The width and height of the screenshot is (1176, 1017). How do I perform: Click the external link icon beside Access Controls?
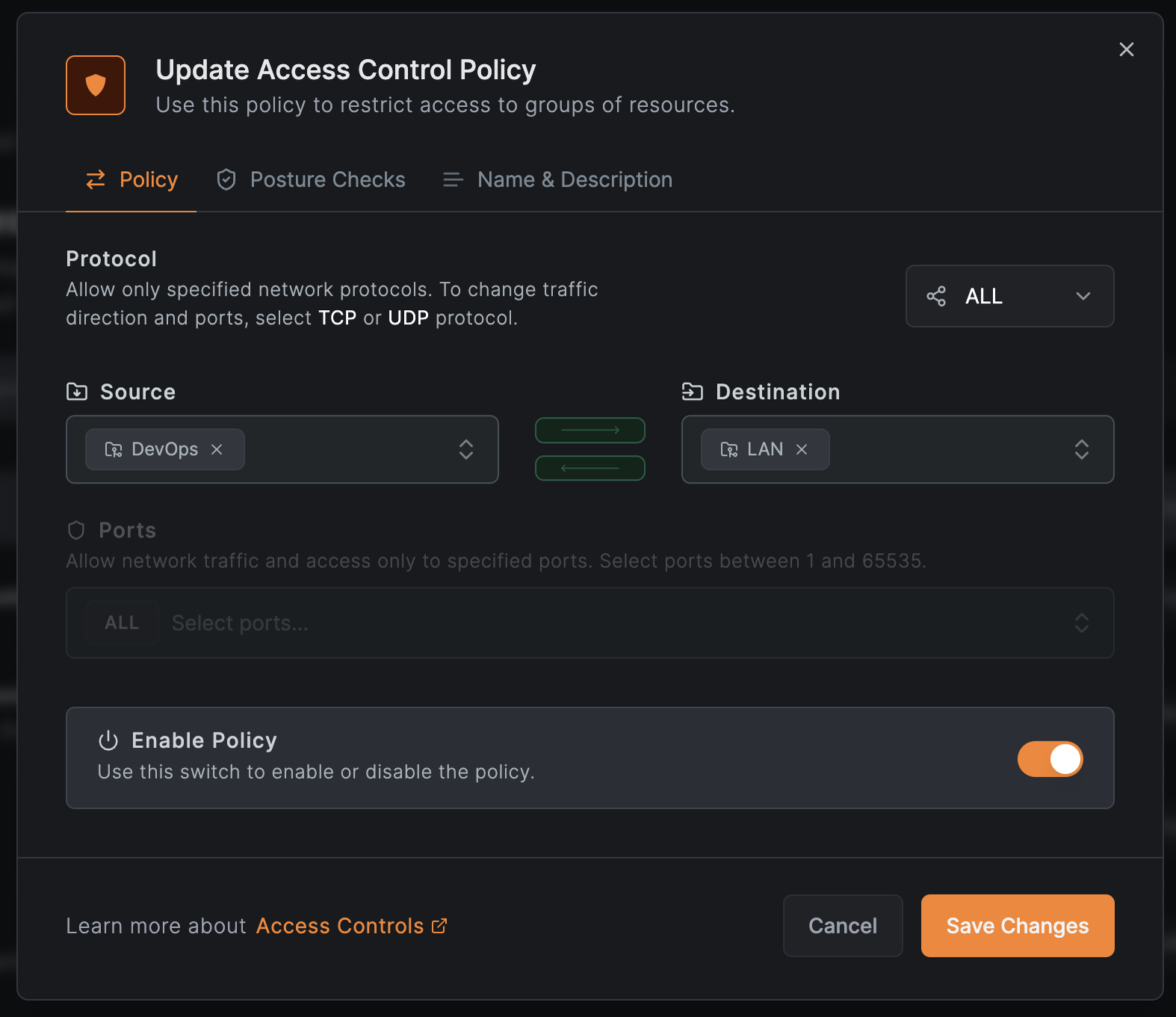(x=439, y=926)
